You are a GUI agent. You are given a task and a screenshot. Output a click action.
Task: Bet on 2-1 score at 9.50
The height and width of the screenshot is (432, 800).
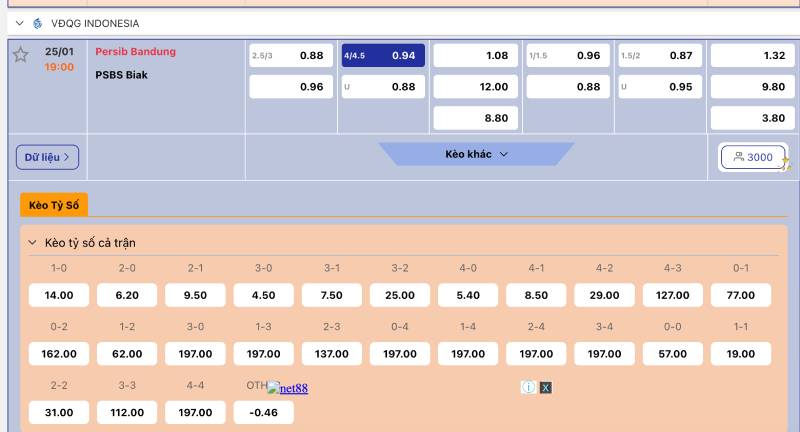(195, 295)
